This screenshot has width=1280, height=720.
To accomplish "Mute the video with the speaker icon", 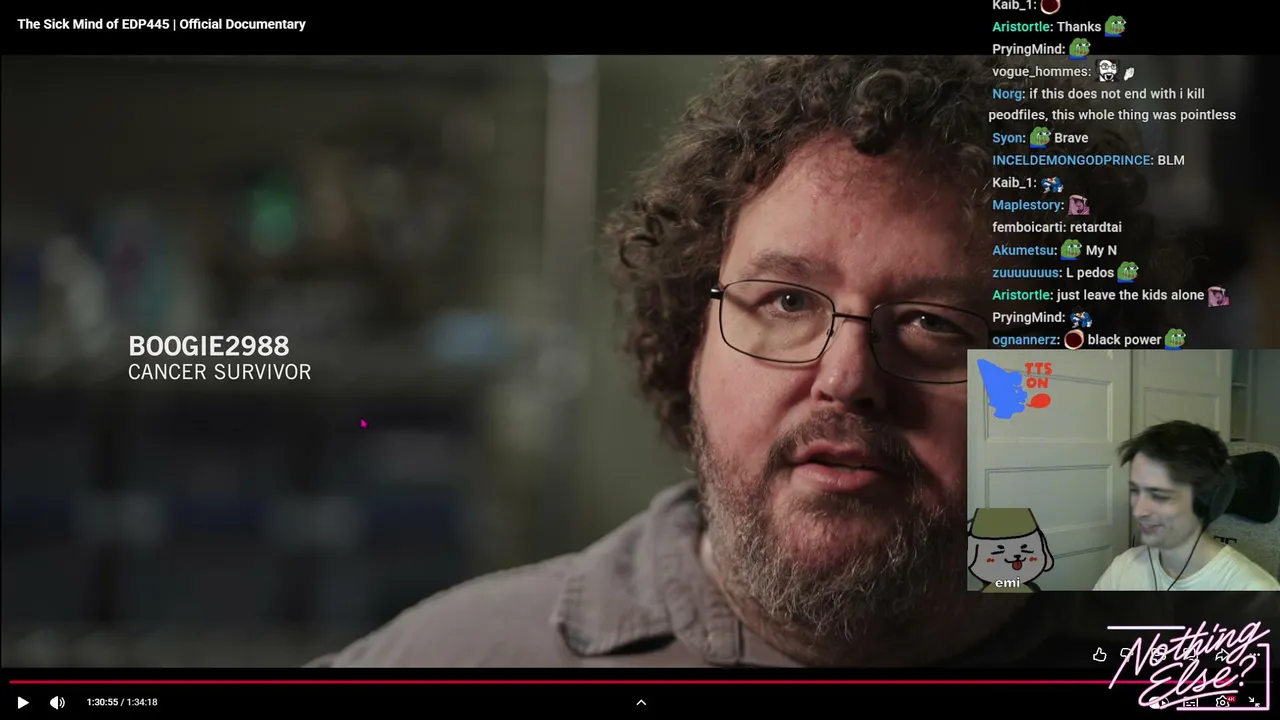I will [57, 702].
